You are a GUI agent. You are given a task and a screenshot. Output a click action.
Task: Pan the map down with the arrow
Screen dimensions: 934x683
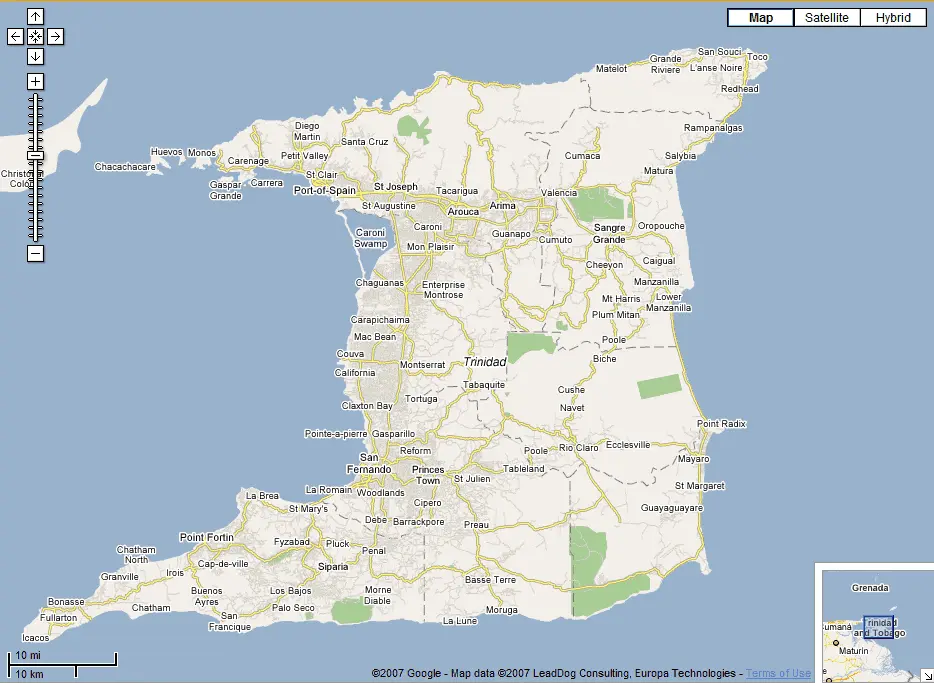[36, 56]
